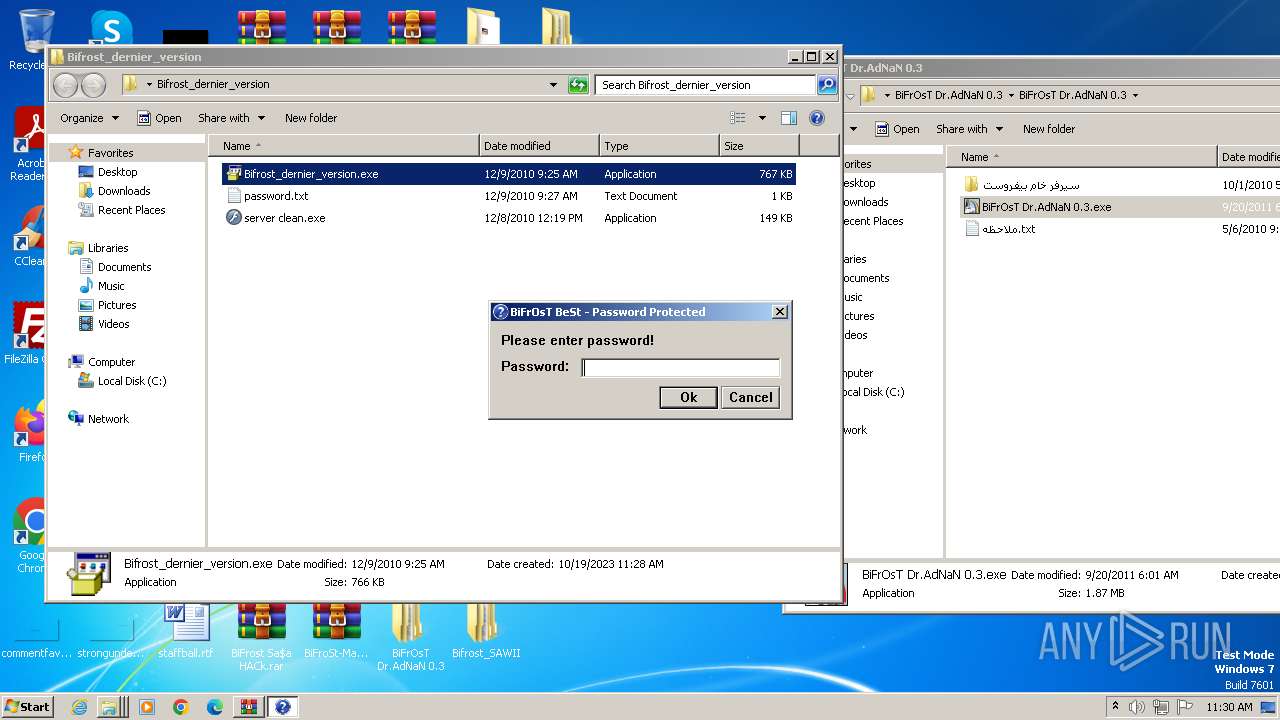Open BiFrost Sa$a HACk.rar desktop archive
This screenshot has height=720, width=1280.
pyautogui.click(x=262, y=636)
